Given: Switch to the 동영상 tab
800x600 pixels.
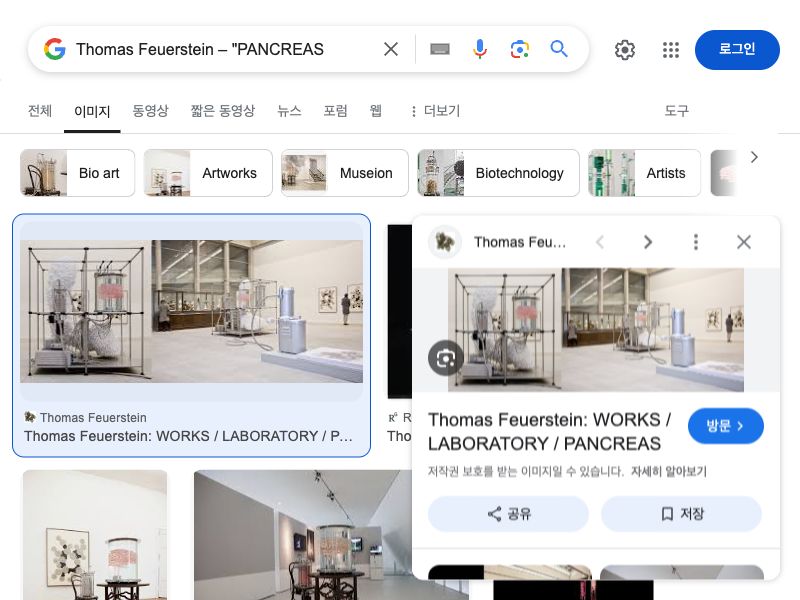Looking at the screenshot, I should [150, 111].
